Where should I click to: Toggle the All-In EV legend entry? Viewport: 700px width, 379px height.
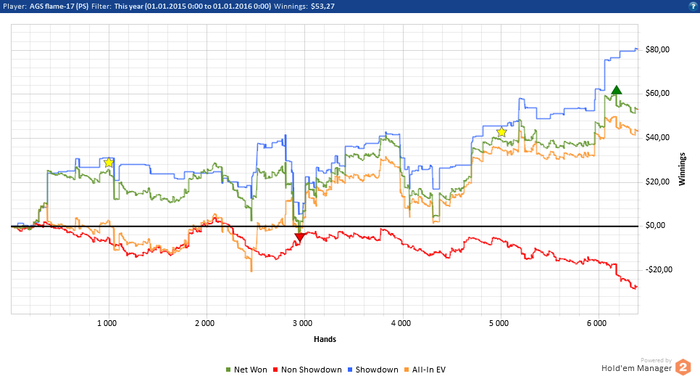pyautogui.click(x=425, y=370)
